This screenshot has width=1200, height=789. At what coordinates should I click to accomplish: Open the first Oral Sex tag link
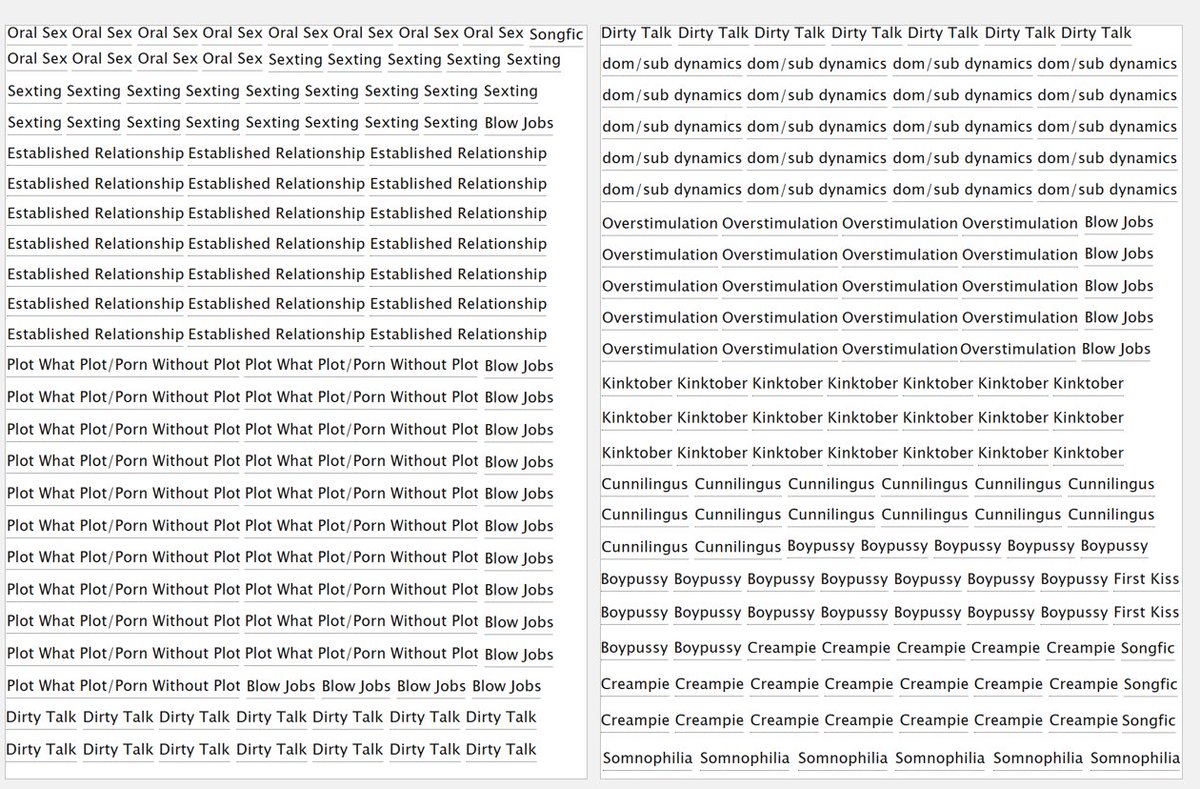tap(37, 33)
